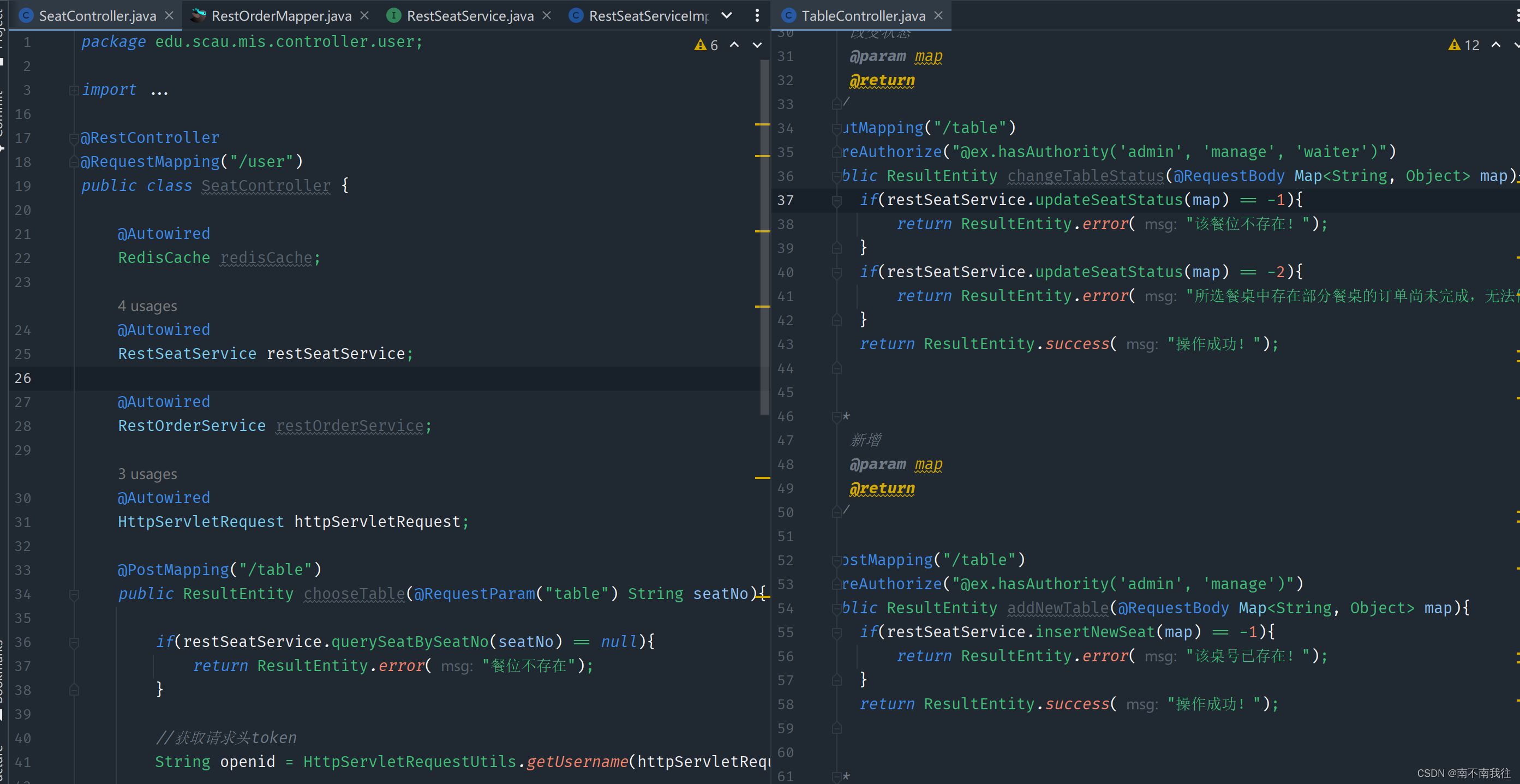
Task: Close the RestOrderMapper.java tab
Action: [364, 16]
